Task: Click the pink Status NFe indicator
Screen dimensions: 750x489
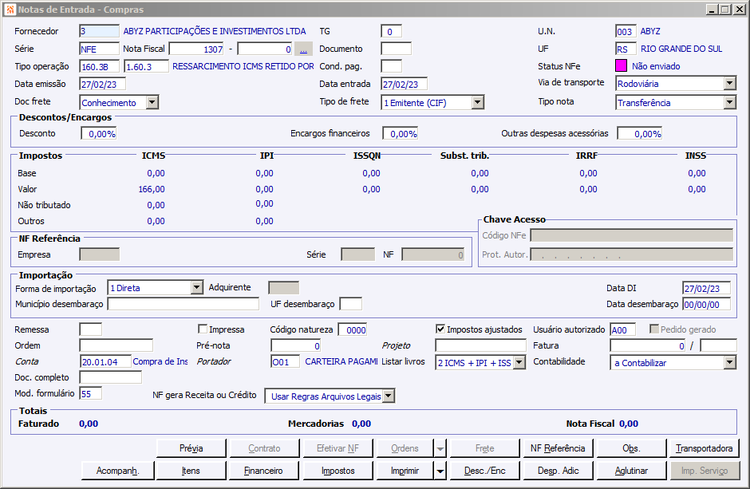Action: (x=621, y=66)
